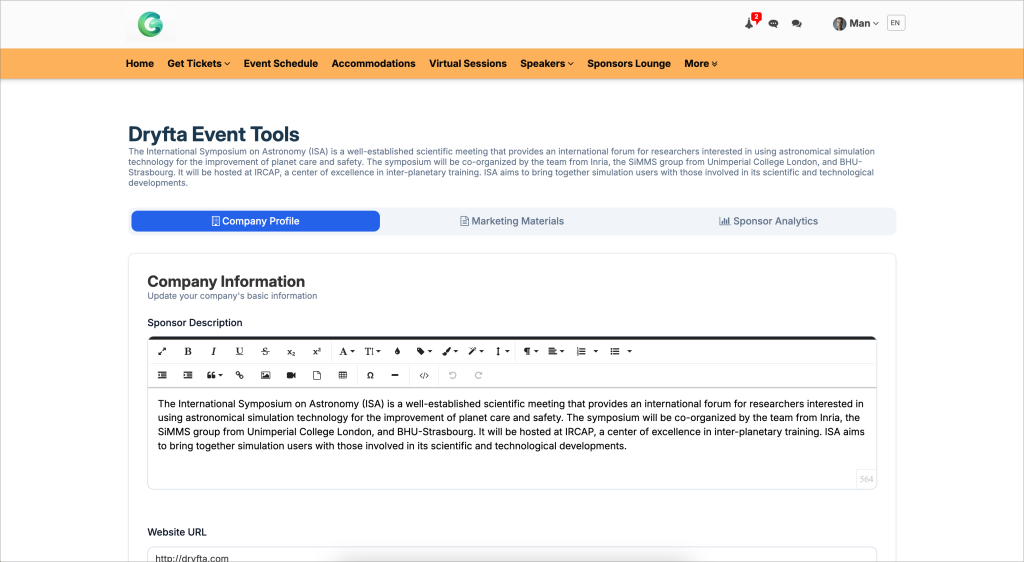Expand the Speakers menu
Image resolution: width=1024 pixels, height=562 pixels.
click(547, 63)
